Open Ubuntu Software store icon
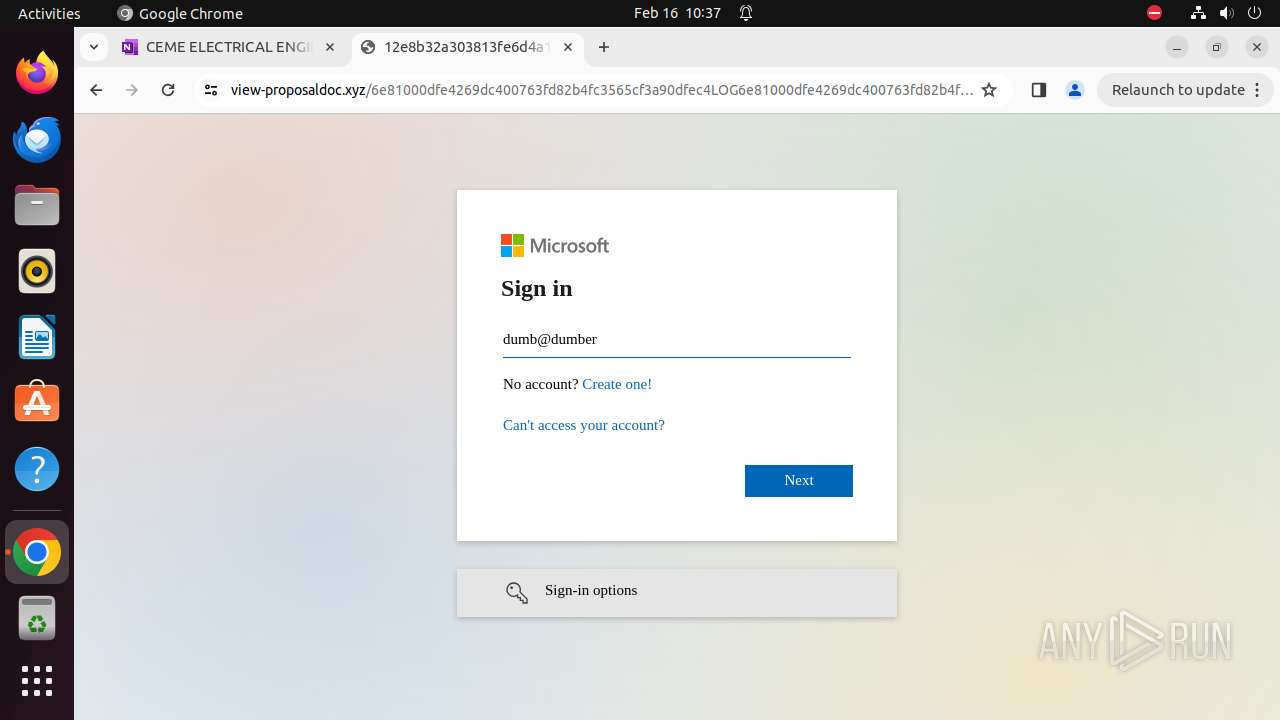This screenshot has height=720, width=1280. click(37, 403)
